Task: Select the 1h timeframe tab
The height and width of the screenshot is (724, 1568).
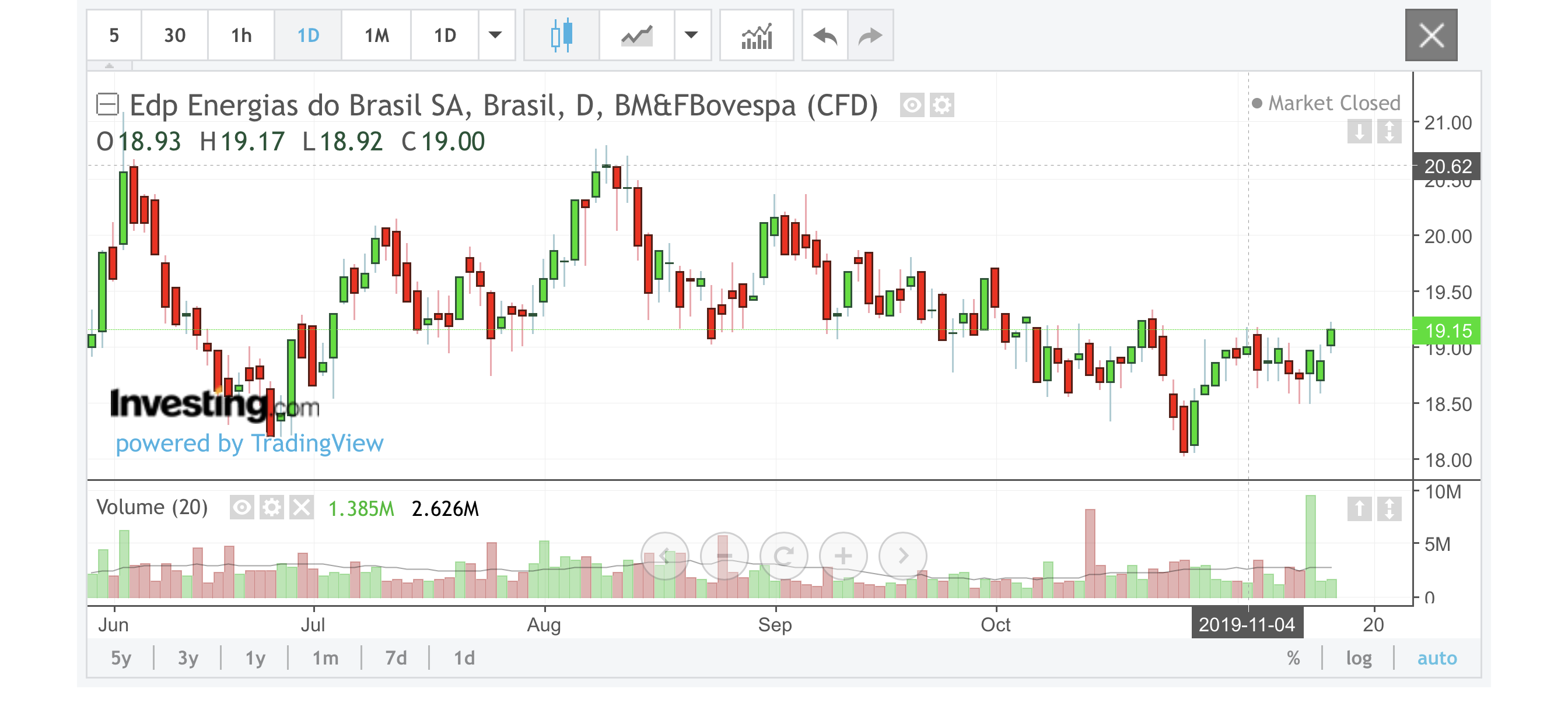Action: [x=241, y=36]
